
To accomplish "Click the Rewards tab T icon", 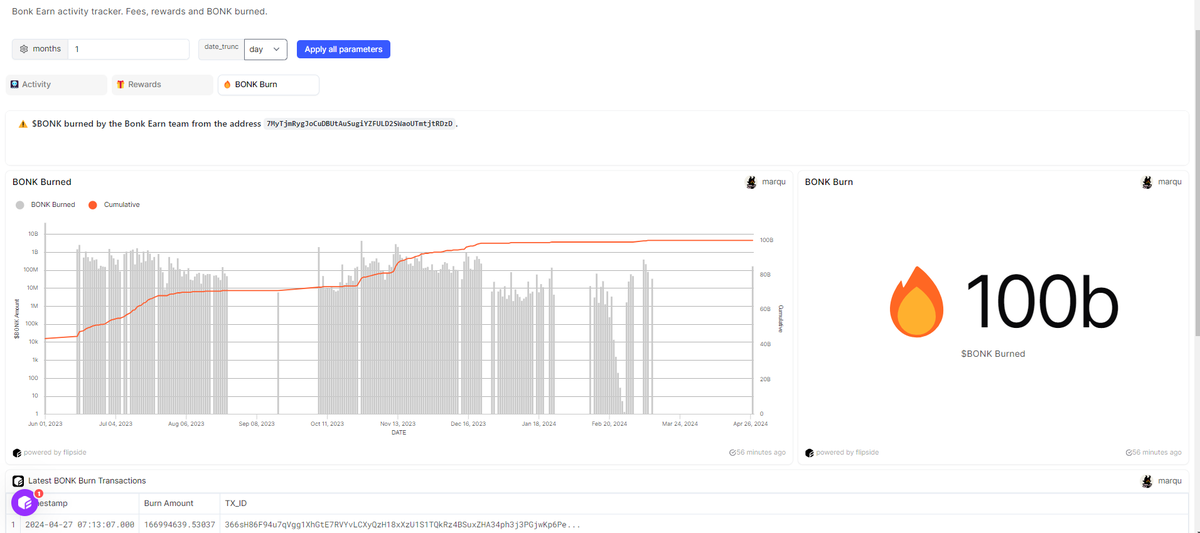I will (x=120, y=85).
